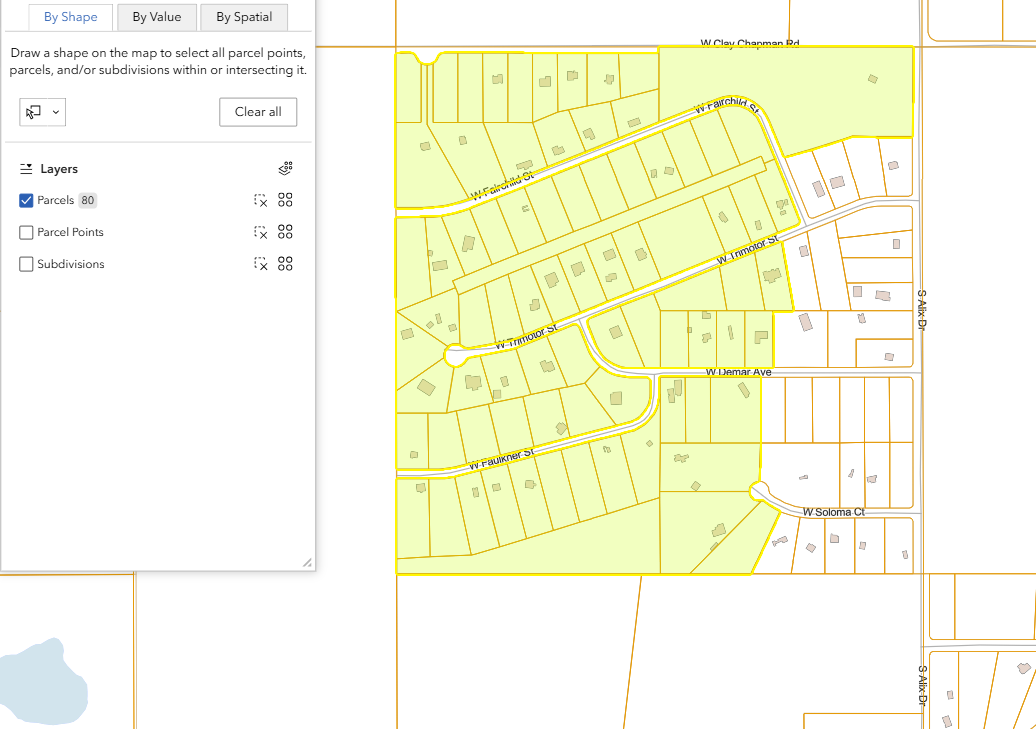
Task: Uncheck the Parcels layer checkbox
Action: [26, 200]
